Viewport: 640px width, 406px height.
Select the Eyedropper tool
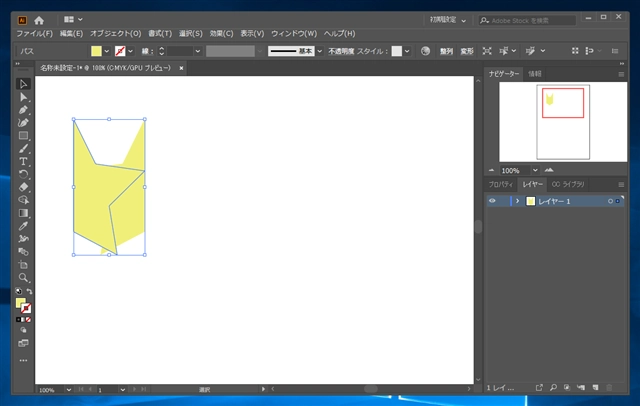pyautogui.click(x=23, y=226)
